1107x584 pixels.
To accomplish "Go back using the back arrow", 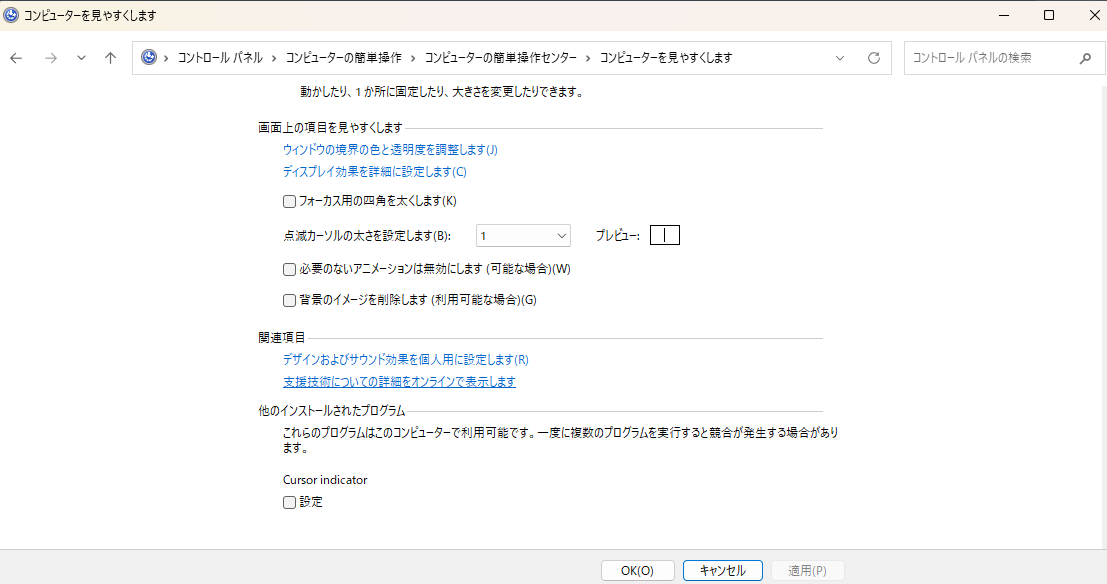I will click(x=16, y=58).
